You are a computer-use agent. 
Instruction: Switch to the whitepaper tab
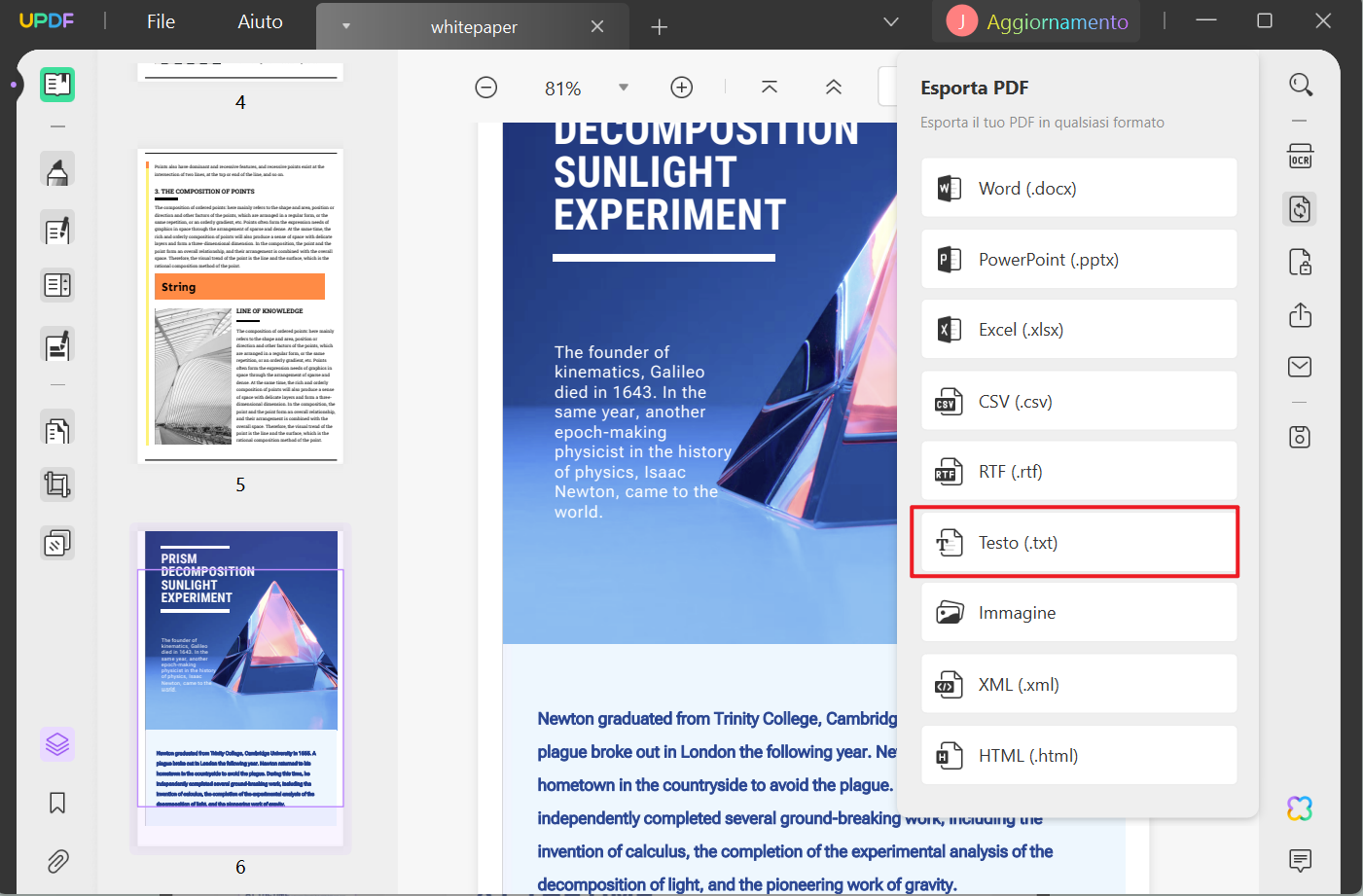click(474, 27)
